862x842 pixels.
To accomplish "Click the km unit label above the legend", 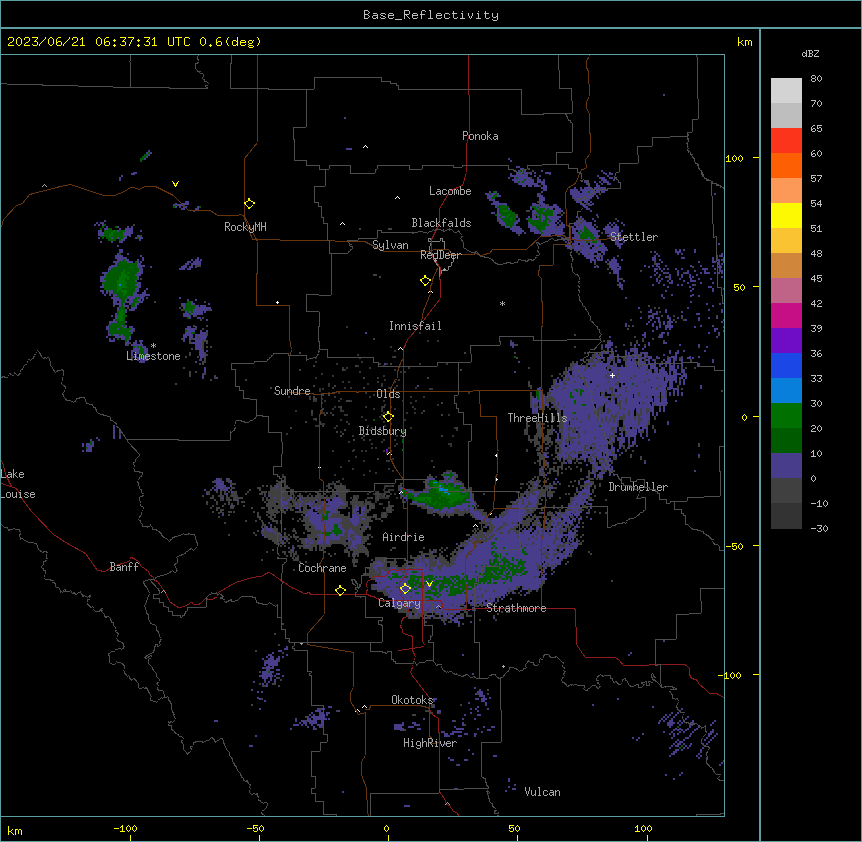I will point(745,42).
